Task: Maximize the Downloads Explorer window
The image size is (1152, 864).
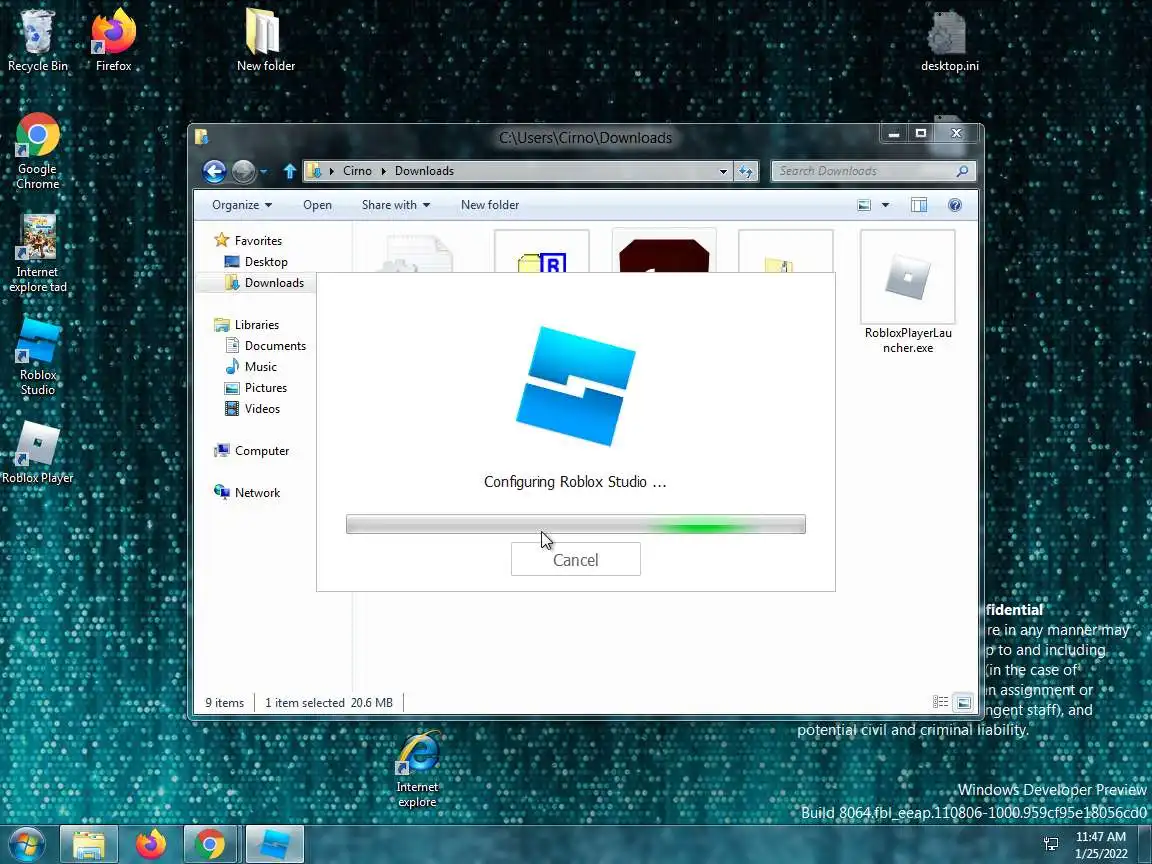Action: pyautogui.click(x=921, y=133)
